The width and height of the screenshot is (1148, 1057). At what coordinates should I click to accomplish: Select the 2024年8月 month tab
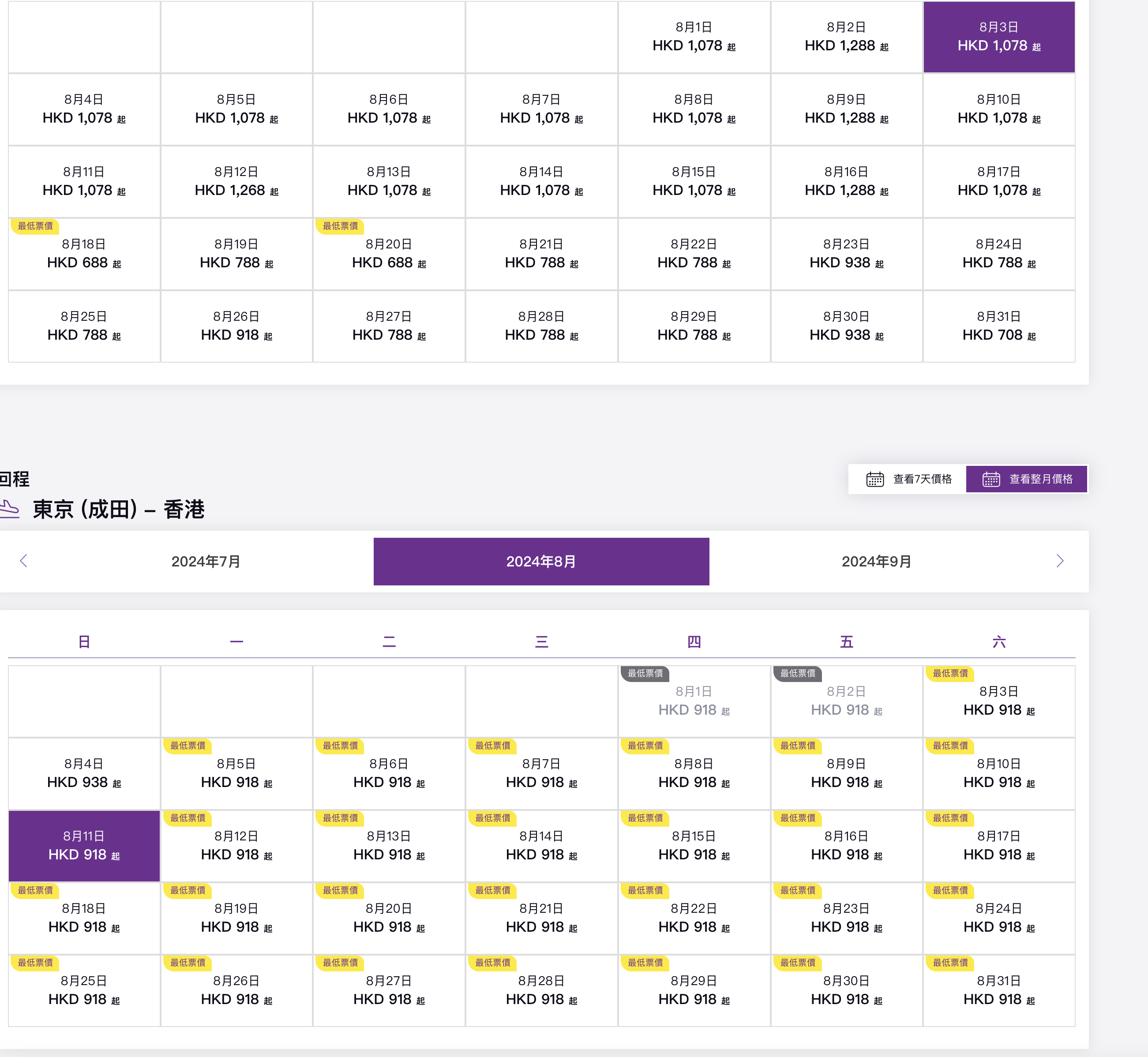(x=540, y=561)
